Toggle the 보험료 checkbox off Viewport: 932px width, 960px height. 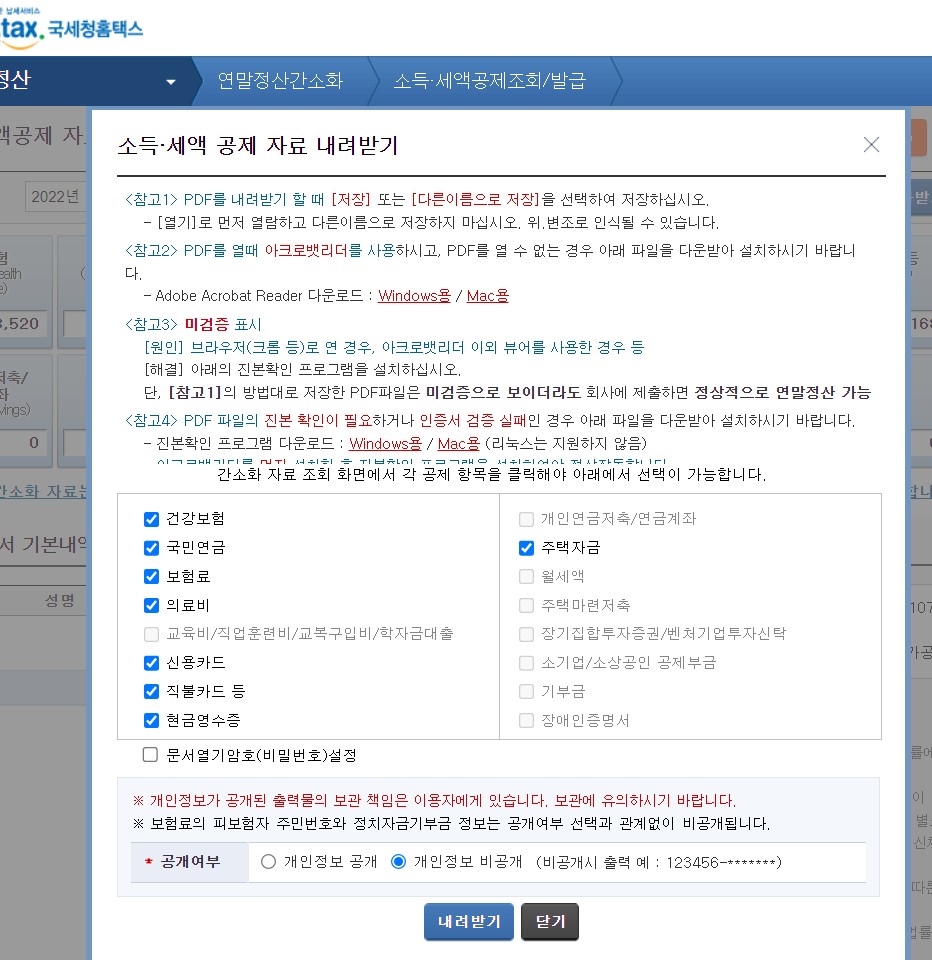151,577
